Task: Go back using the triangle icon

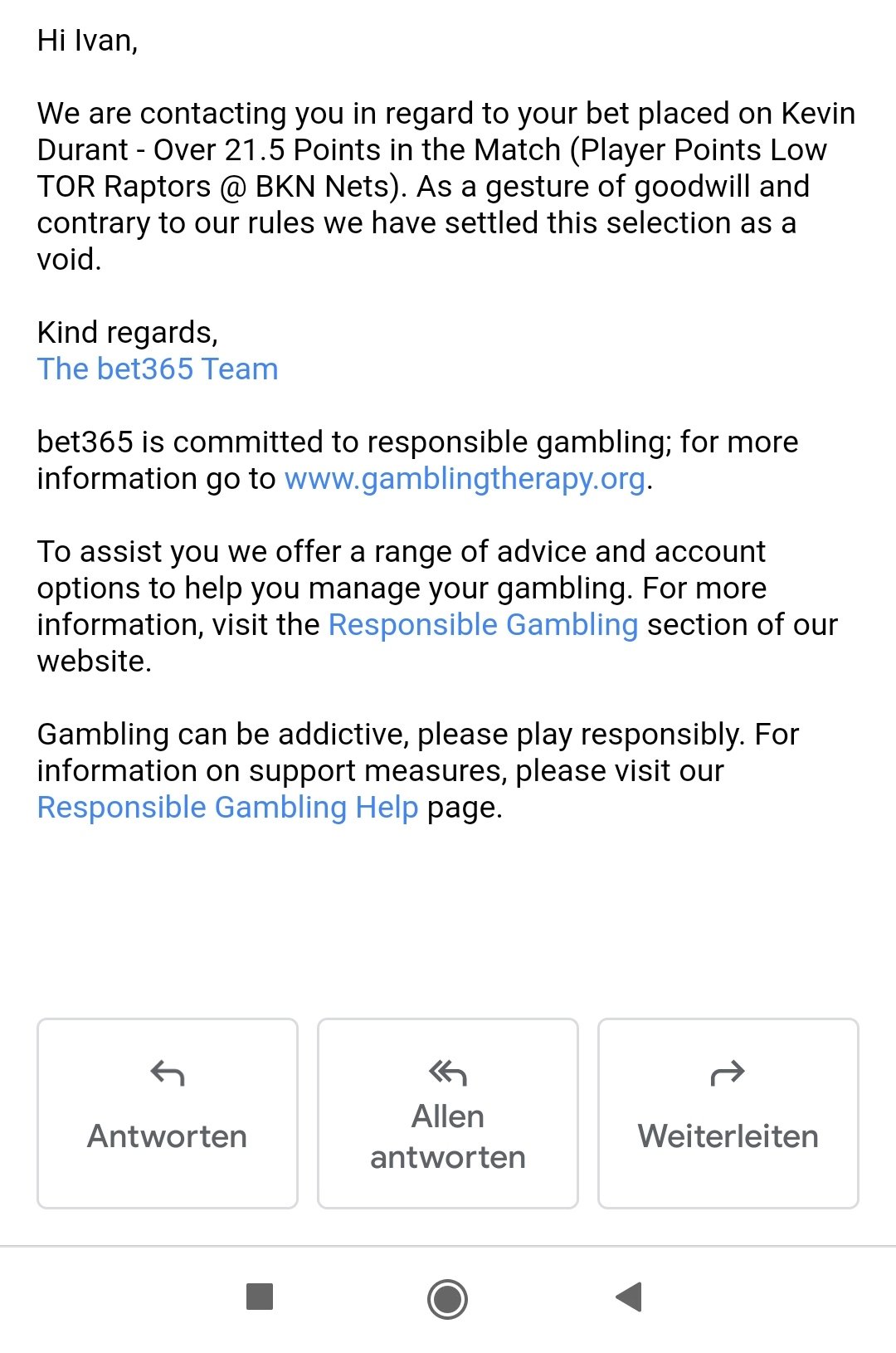Action: [629, 1297]
